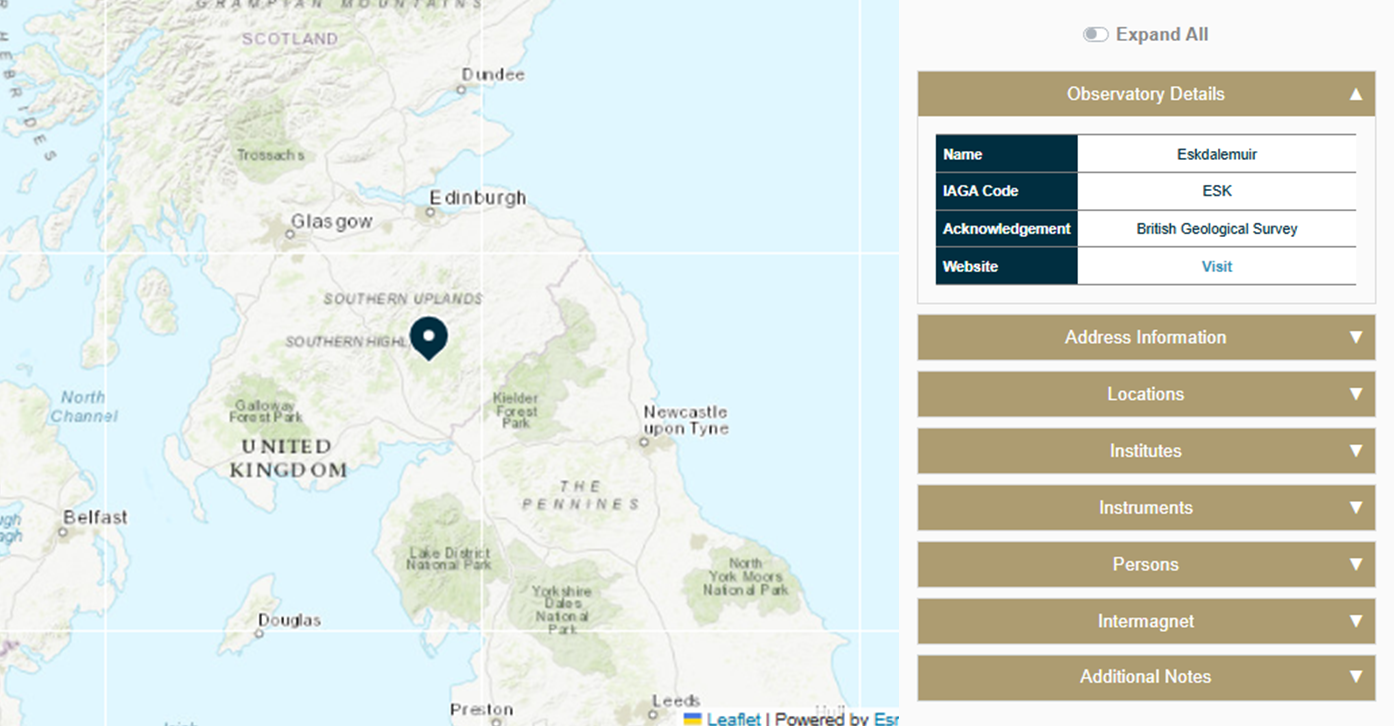Click Lake District National Park label
The height and width of the screenshot is (726, 1394).
point(449,559)
